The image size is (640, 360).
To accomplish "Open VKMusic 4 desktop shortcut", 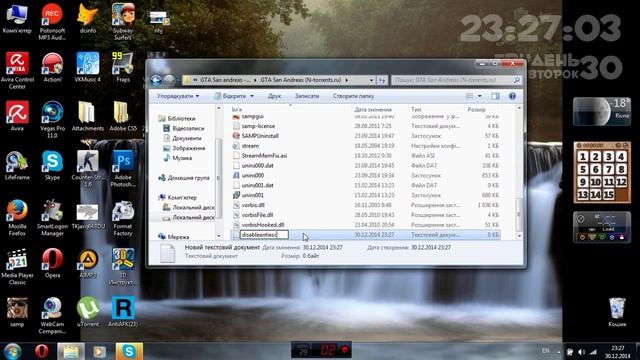I will click(x=87, y=68).
